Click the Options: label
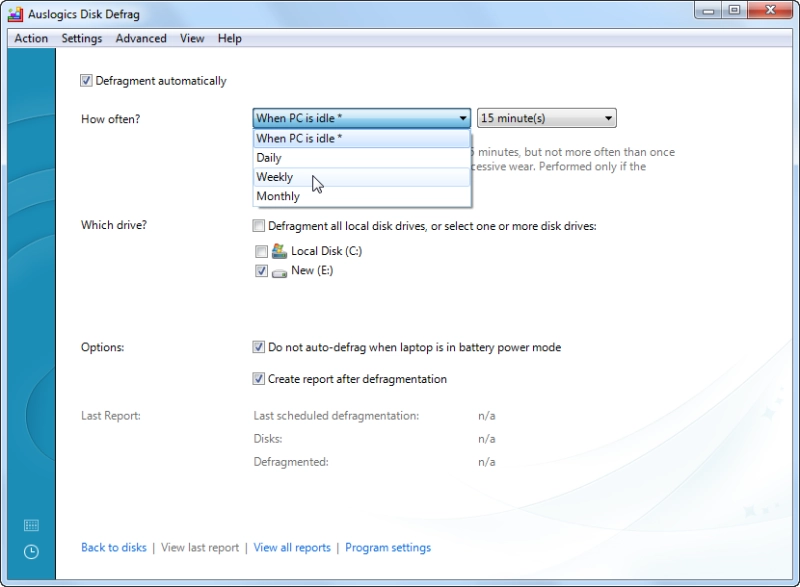Screen dimensions: 800x587 tap(103, 347)
